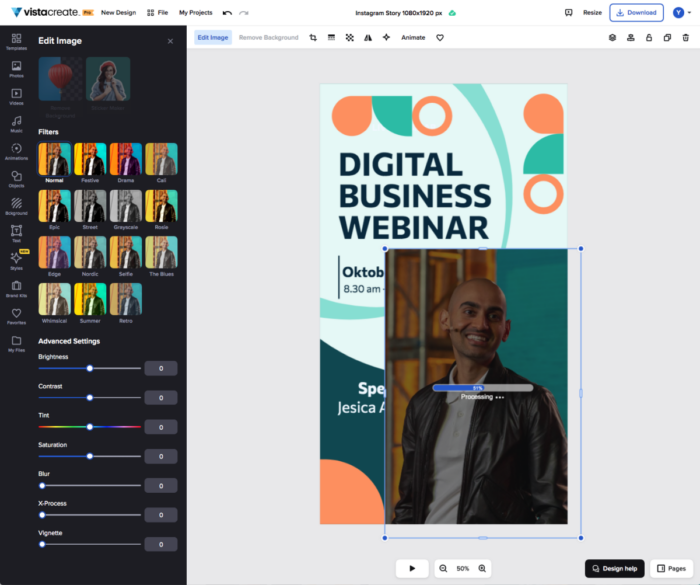700x585 pixels.
Task: Open the File menu
Action: click(157, 13)
